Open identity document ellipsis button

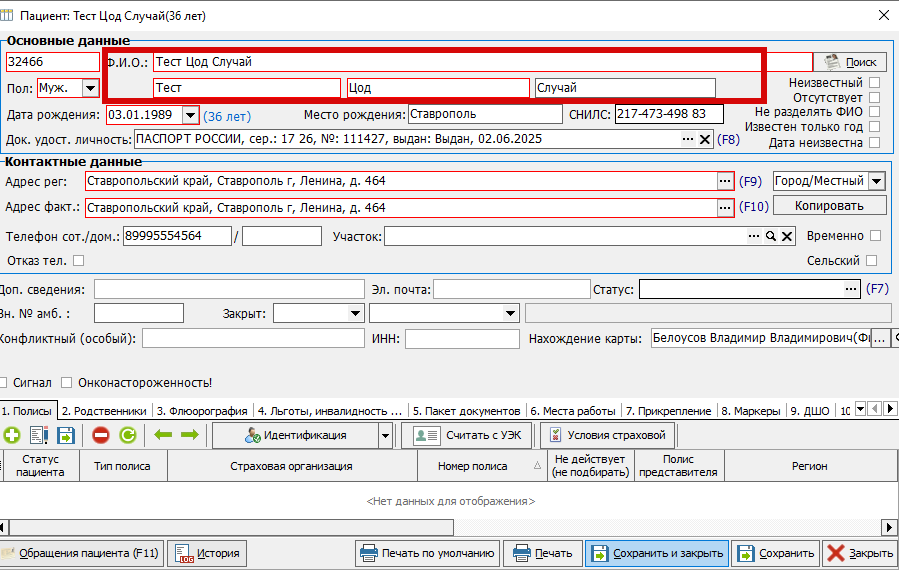pos(688,139)
